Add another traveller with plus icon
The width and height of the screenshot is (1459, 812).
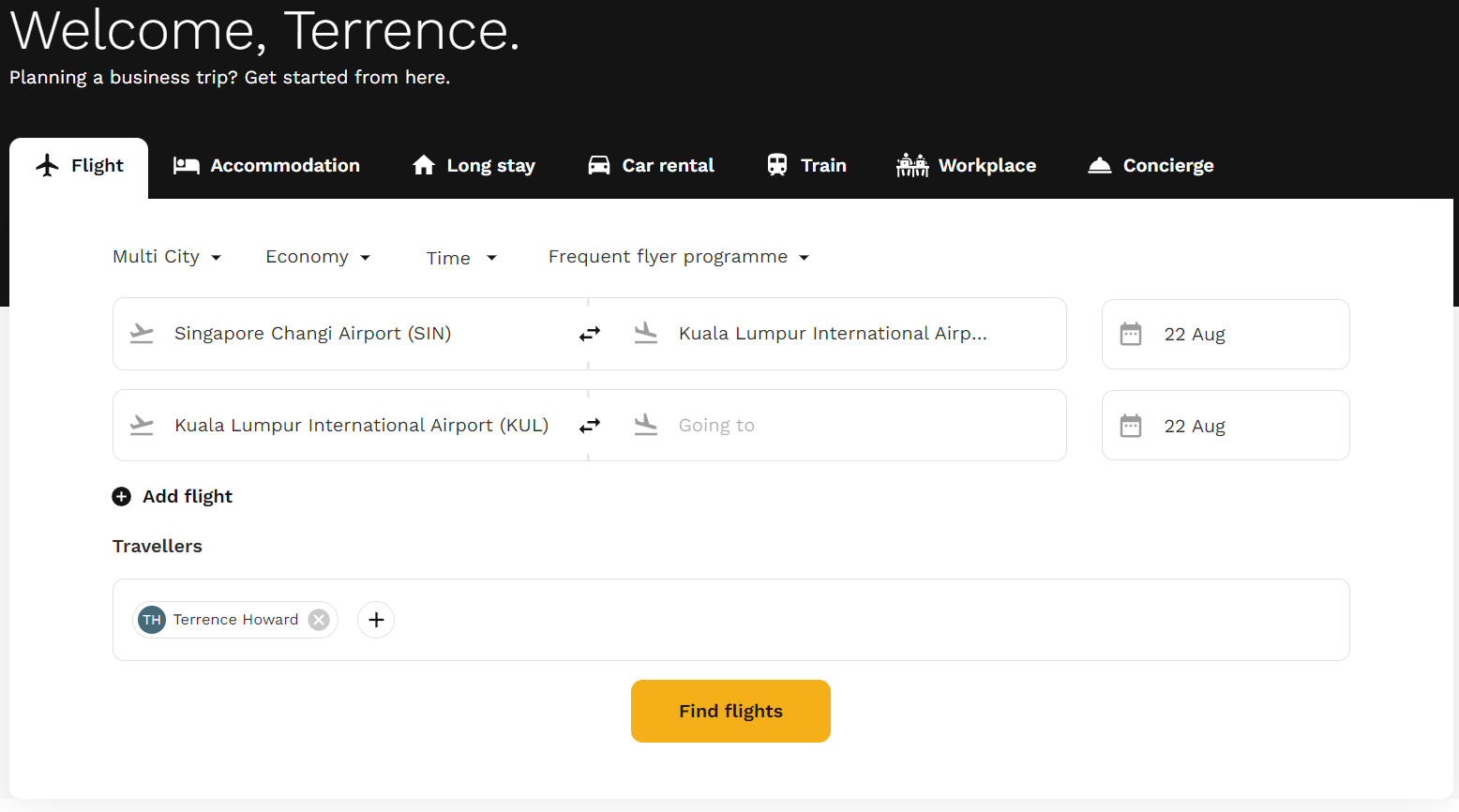point(376,620)
